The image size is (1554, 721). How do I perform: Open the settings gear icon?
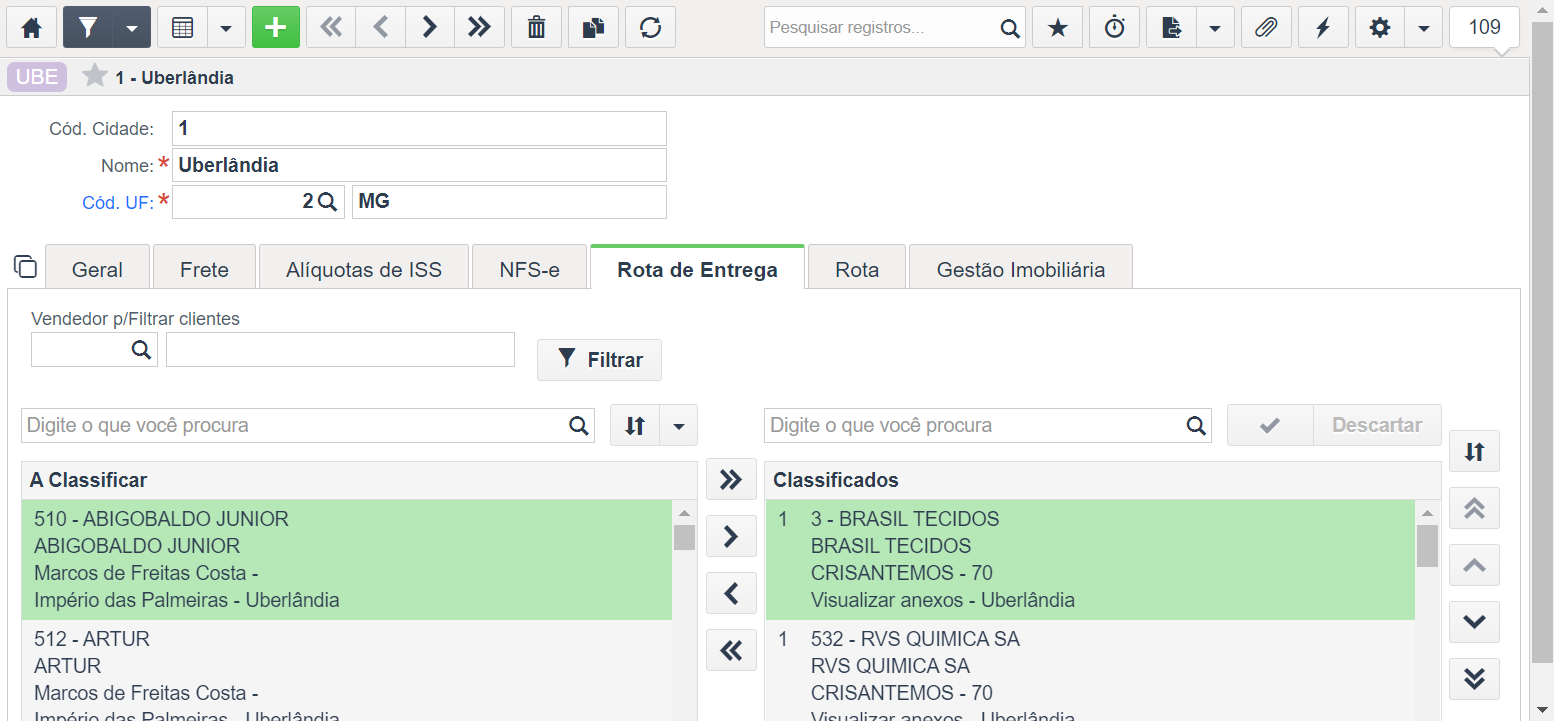click(1380, 28)
